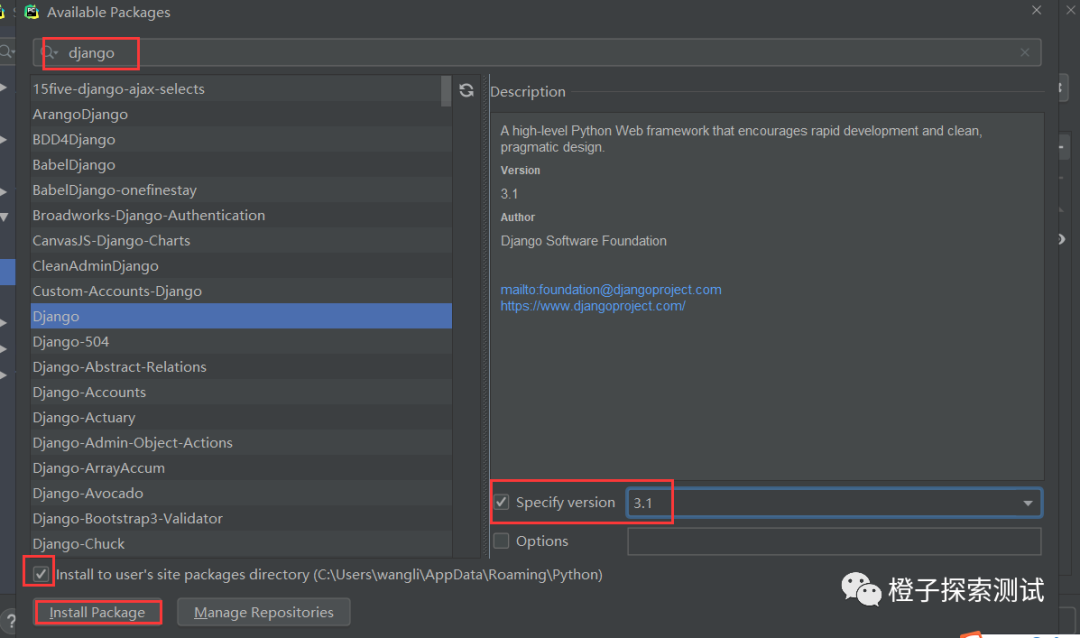Open the mailto foundation@djangoproject.com link
This screenshot has width=1080, height=638.
611,289
